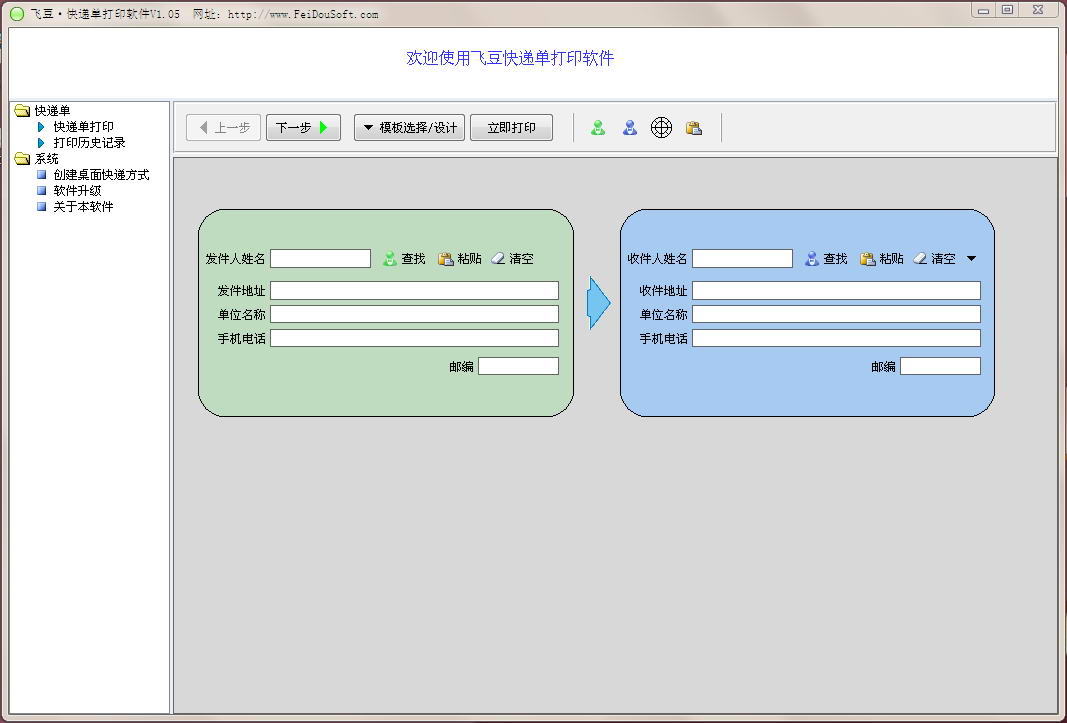Click the blue arrow between sender and recipient
The width and height of the screenshot is (1067, 723).
pos(599,303)
